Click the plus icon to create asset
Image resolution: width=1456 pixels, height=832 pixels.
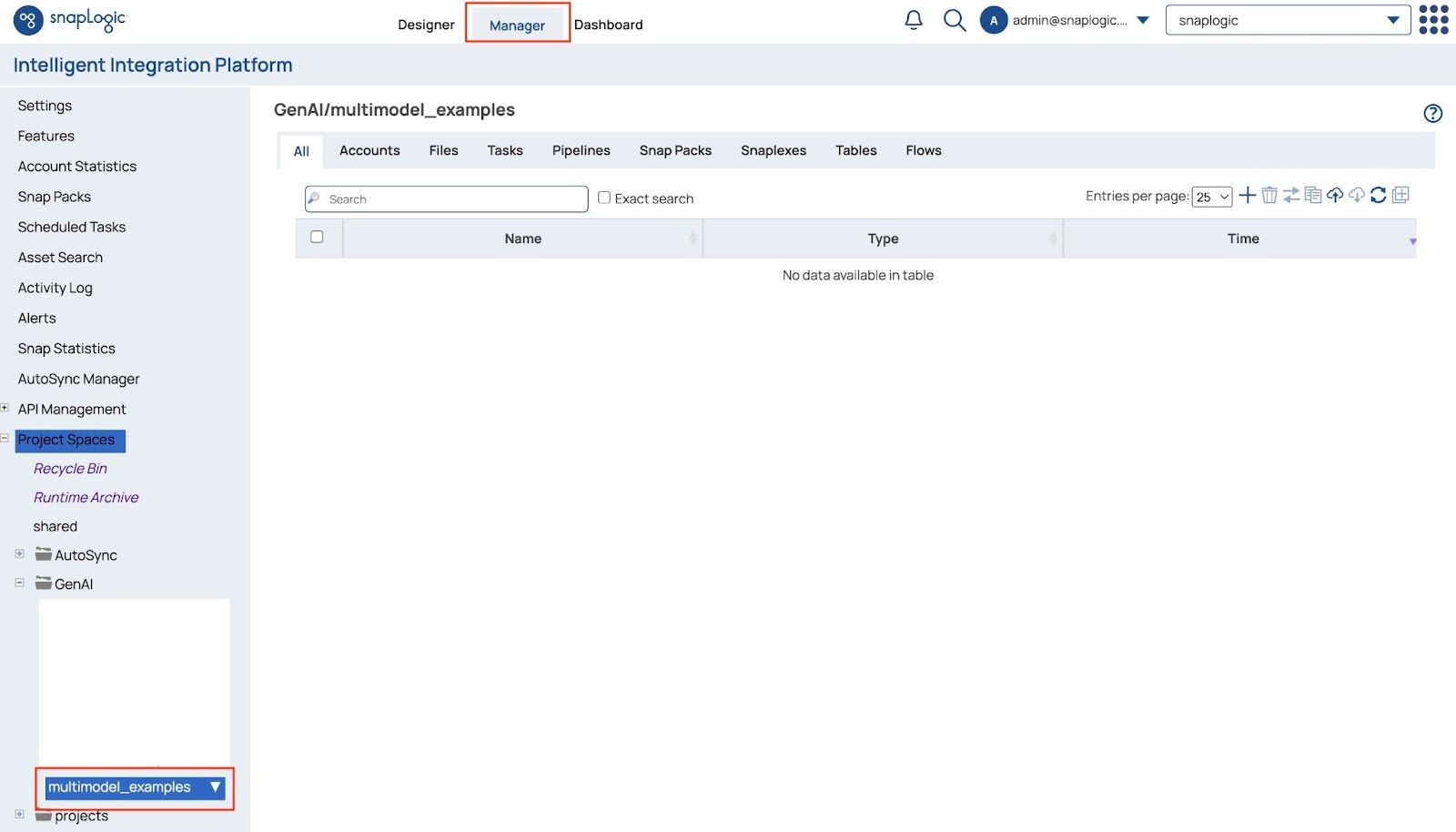[x=1247, y=195]
